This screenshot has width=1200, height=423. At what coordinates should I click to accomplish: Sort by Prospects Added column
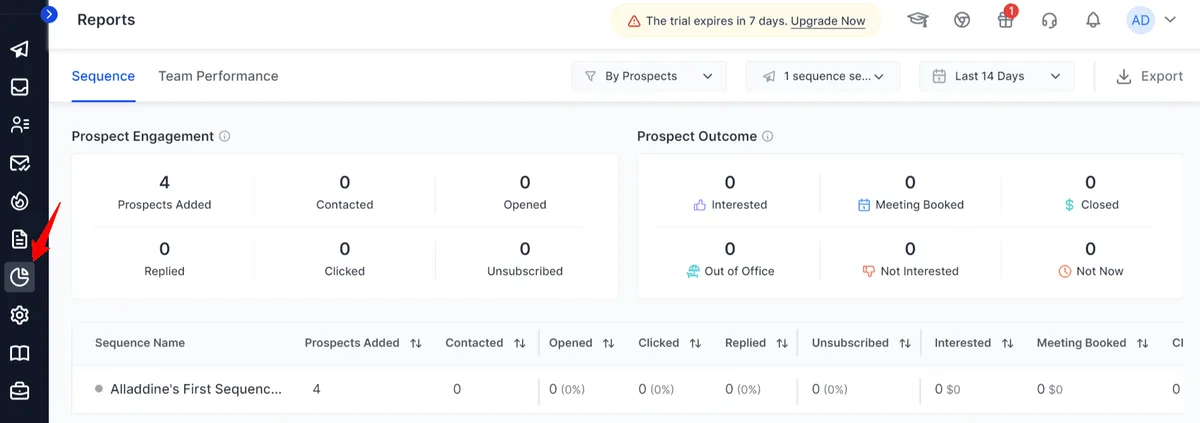(416, 343)
